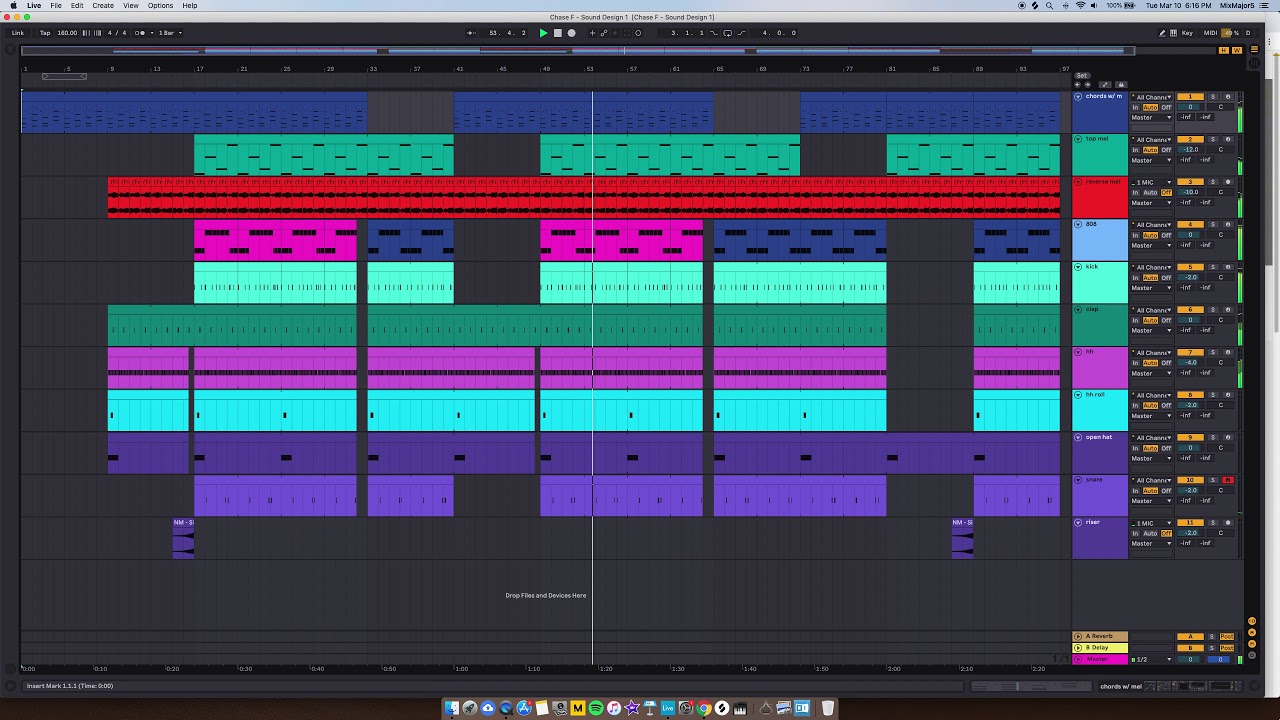Screen dimensions: 1280x720
Task: Open Ableton Live icon in Dock
Action: point(667,708)
